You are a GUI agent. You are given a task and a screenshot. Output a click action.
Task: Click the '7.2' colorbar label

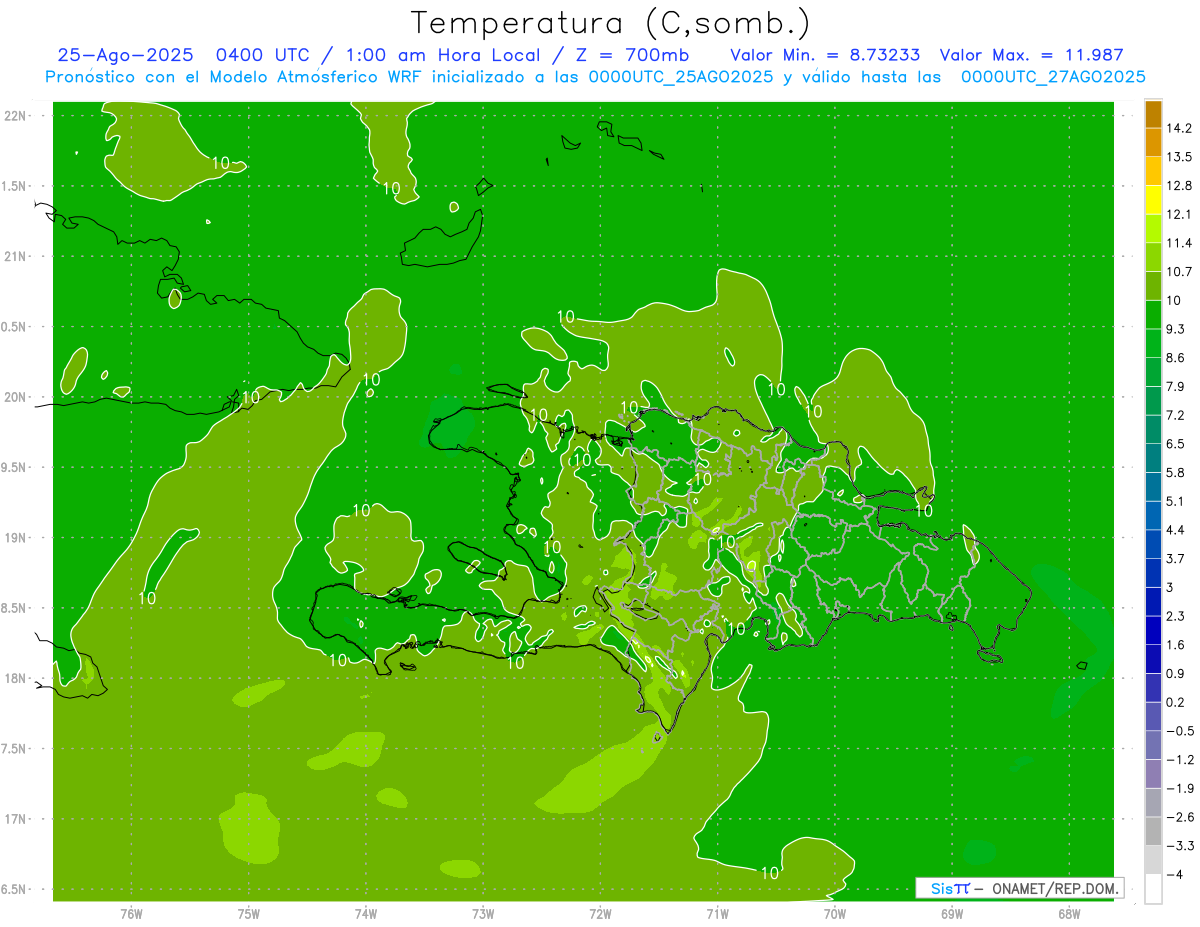click(x=1176, y=415)
